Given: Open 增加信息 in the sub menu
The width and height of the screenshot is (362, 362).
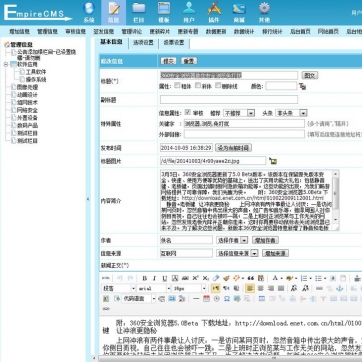Looking at the screenshot, I should click(19, 32).
